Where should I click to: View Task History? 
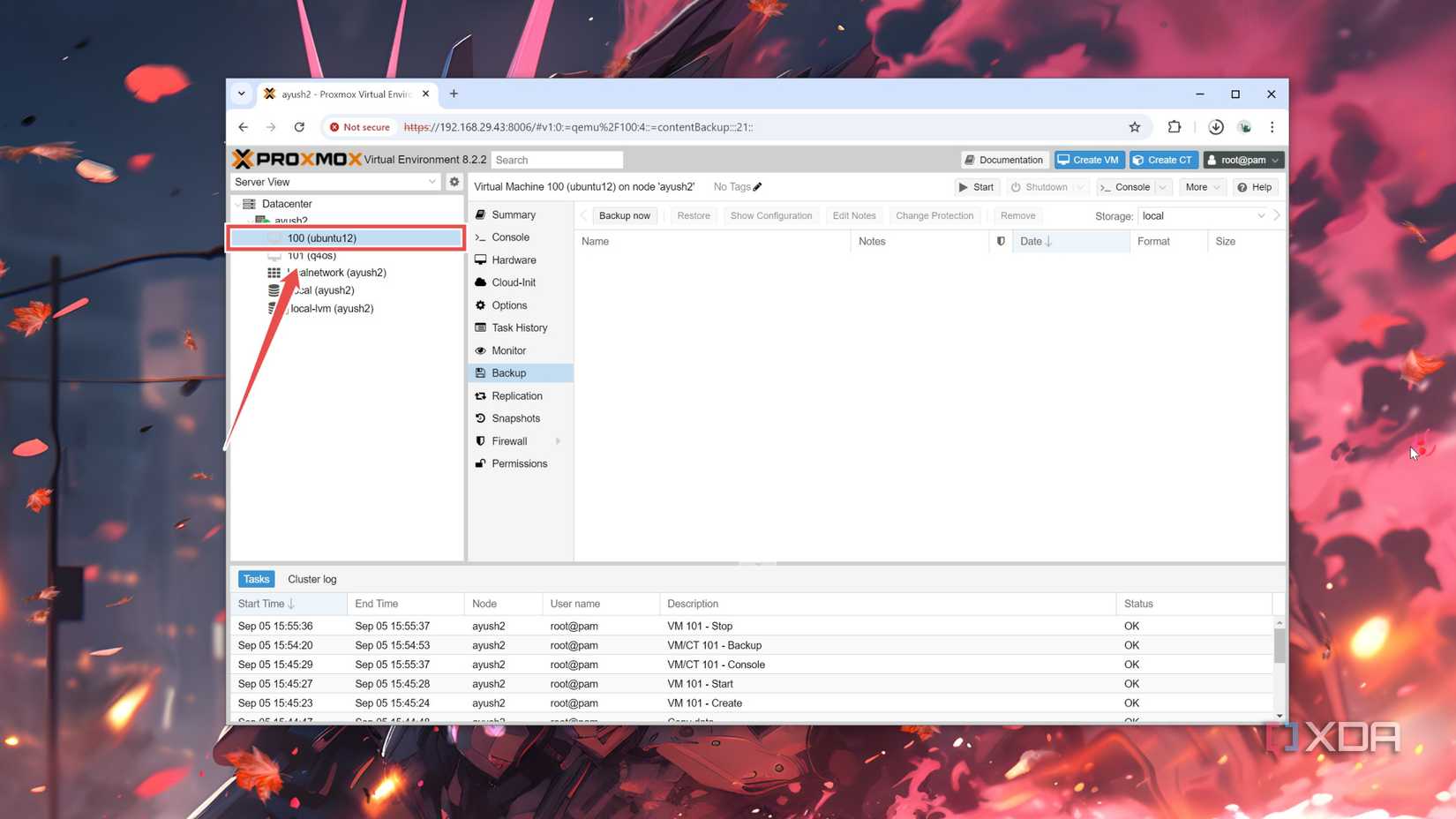520,327
